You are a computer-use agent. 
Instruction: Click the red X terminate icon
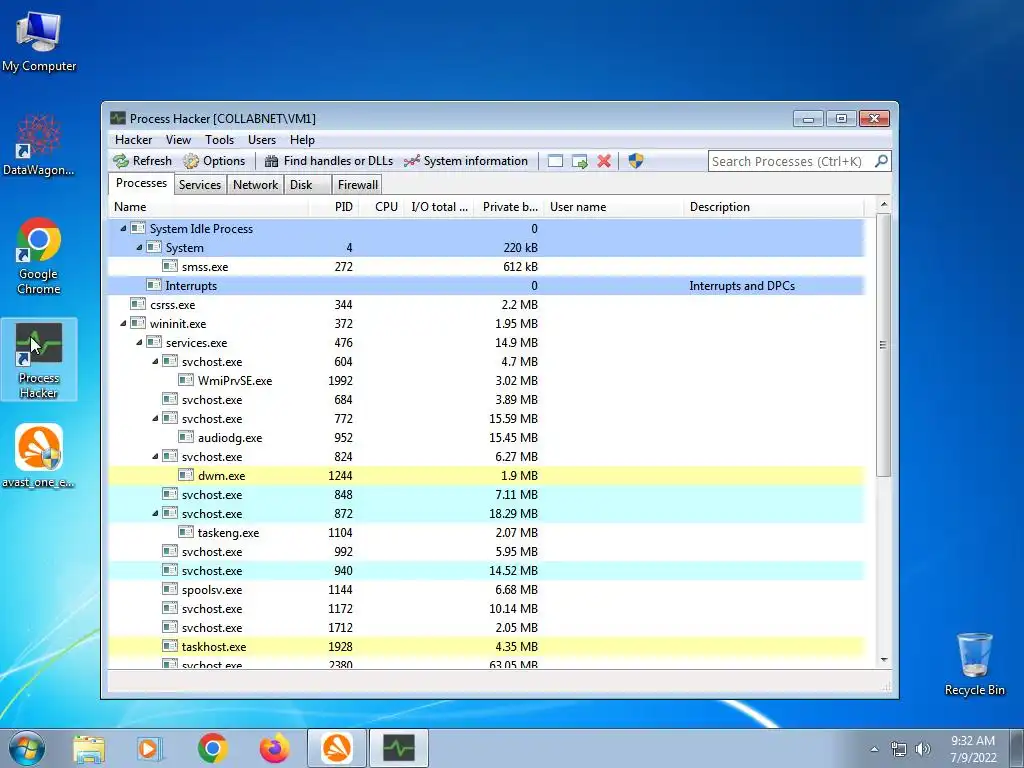pyautogui.click(x=604, y=161)
